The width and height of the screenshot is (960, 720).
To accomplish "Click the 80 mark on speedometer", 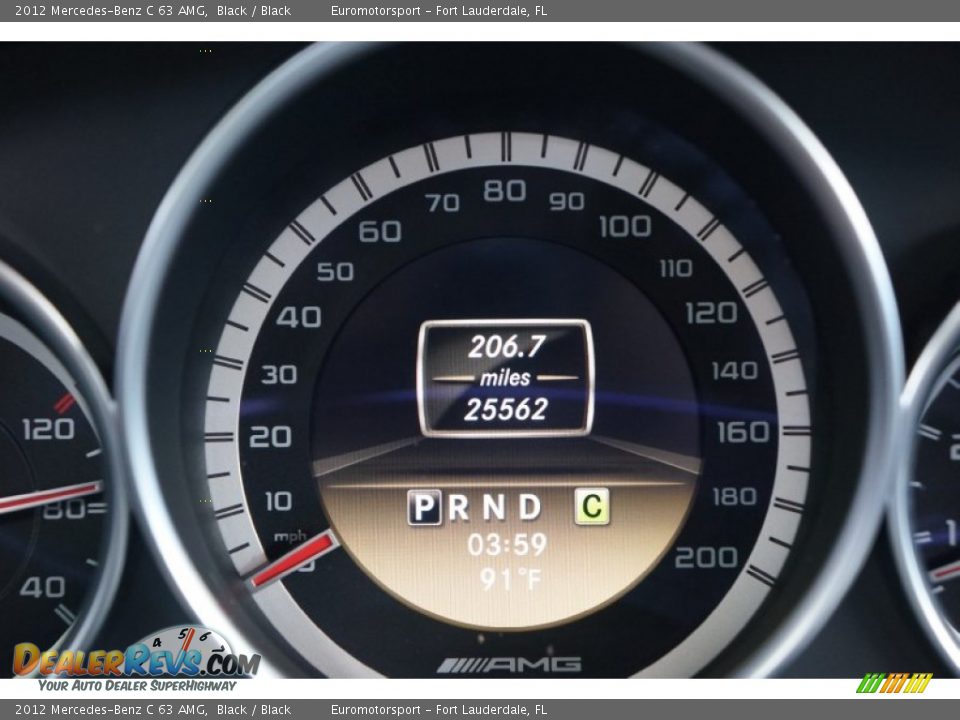I will pos(505,191).
